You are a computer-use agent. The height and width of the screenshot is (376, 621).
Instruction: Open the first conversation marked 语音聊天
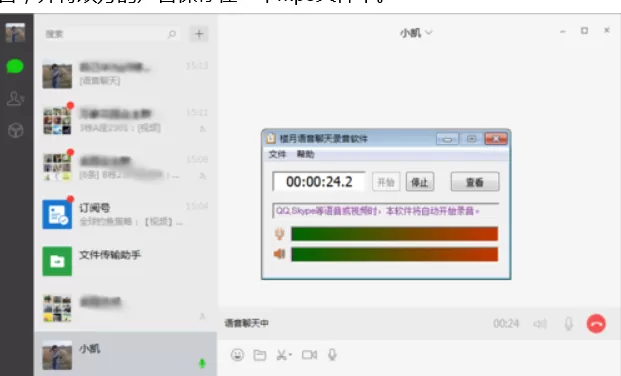coord(126,74)
